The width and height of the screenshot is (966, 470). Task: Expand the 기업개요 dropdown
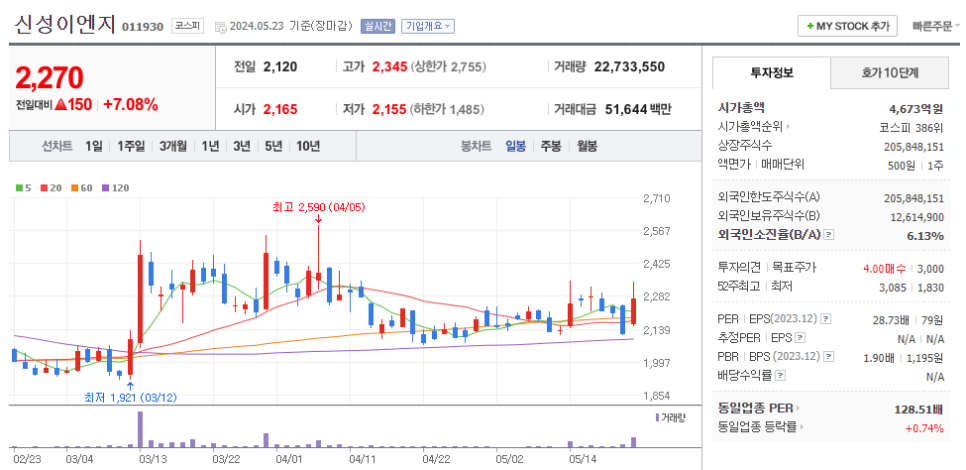pyautogui.click(x=428, y=26)
